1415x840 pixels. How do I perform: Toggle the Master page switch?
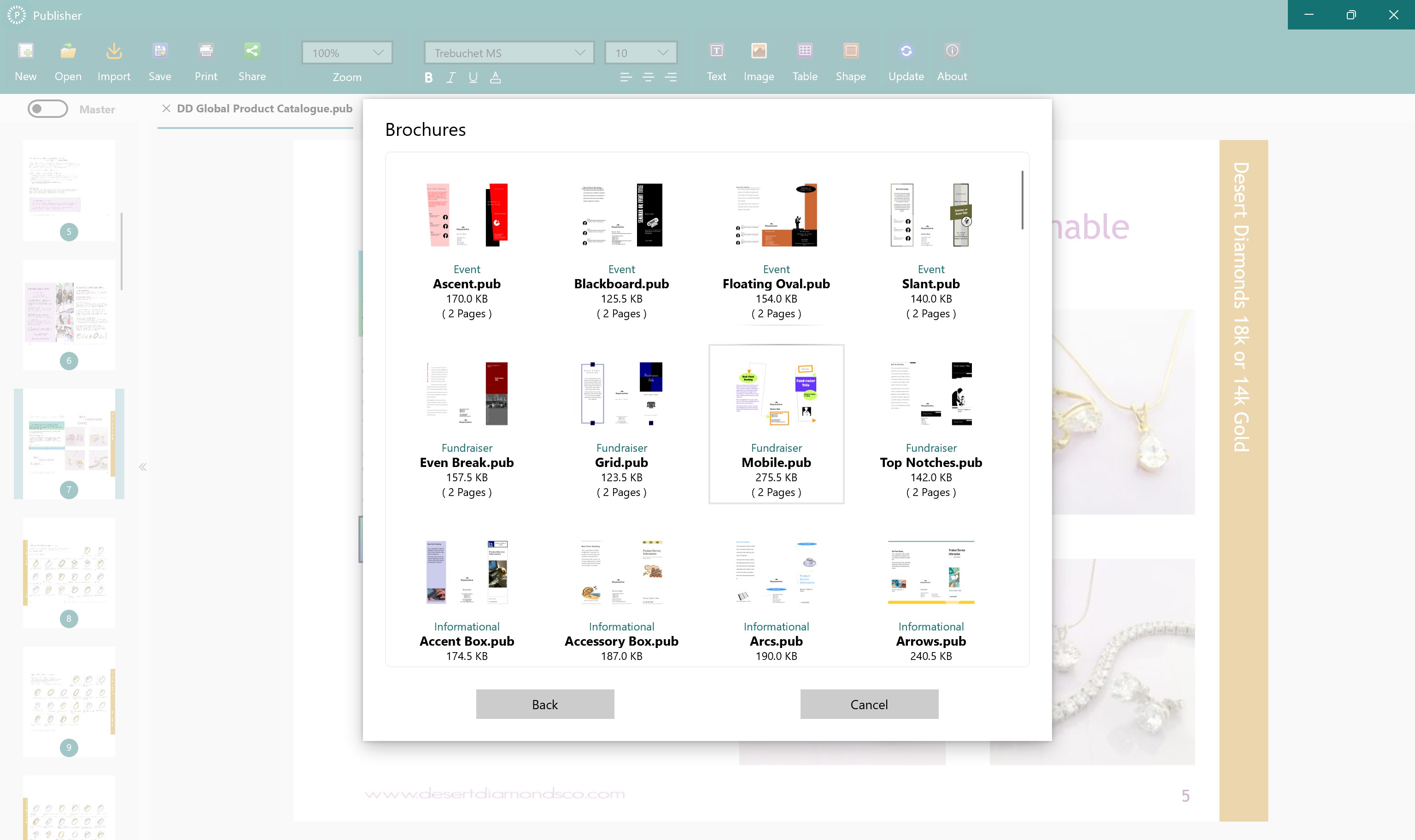(48, 109)
